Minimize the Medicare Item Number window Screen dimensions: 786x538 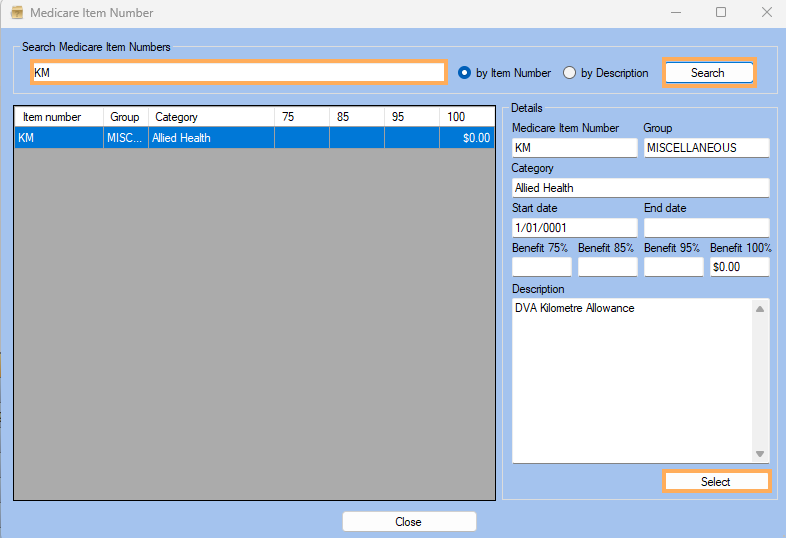click(x=676, y=13)
